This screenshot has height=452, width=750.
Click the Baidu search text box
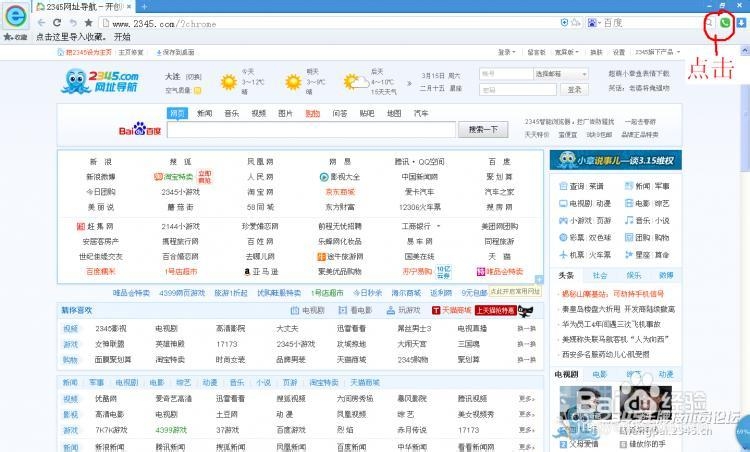coord(311,129)
